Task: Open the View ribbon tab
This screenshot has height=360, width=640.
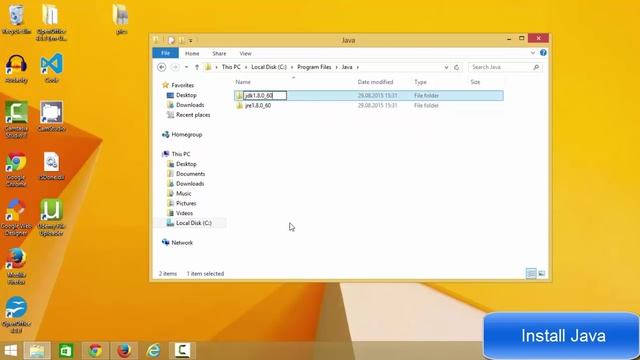Action: (x=245, y=53)
